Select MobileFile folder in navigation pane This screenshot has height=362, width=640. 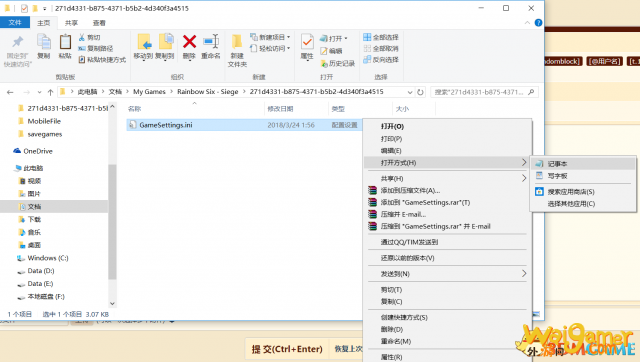(x=44, y=121)
